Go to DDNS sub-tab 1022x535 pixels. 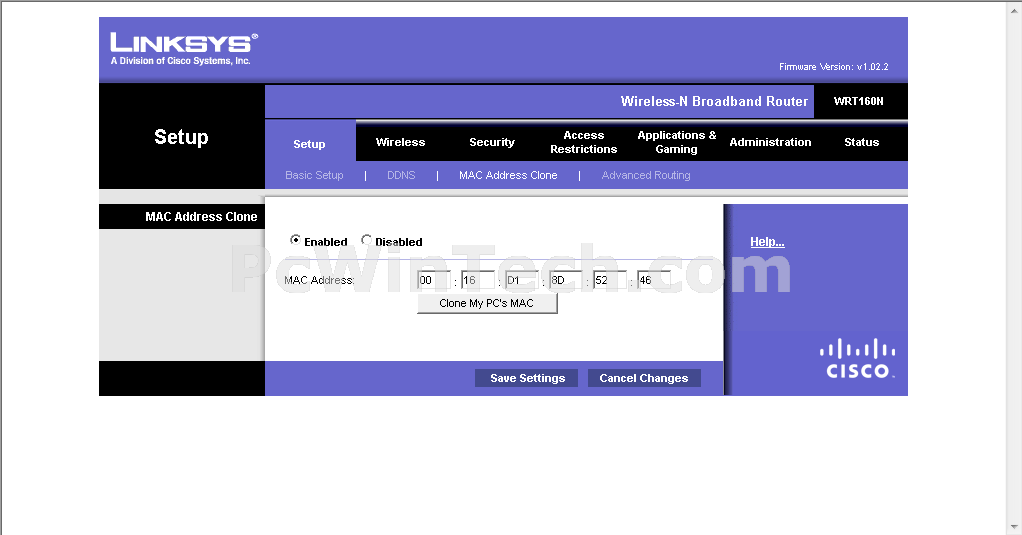click(401, 175)
